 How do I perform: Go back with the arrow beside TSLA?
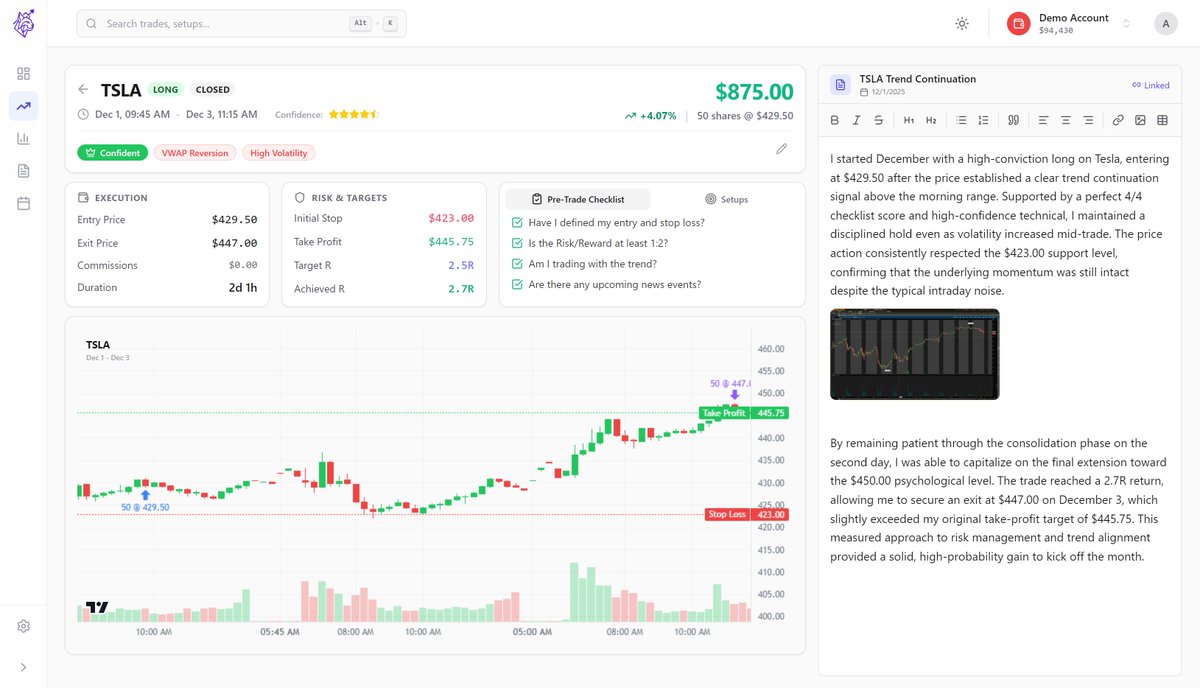tap(83, 89)
